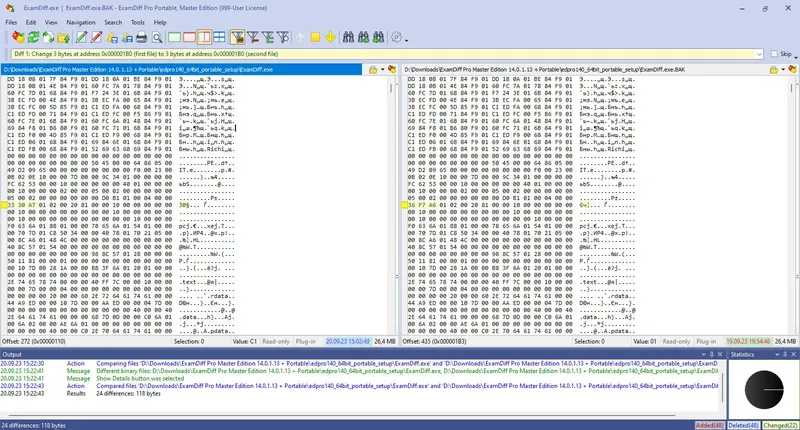Open the Edit menu

click(31, 22)
